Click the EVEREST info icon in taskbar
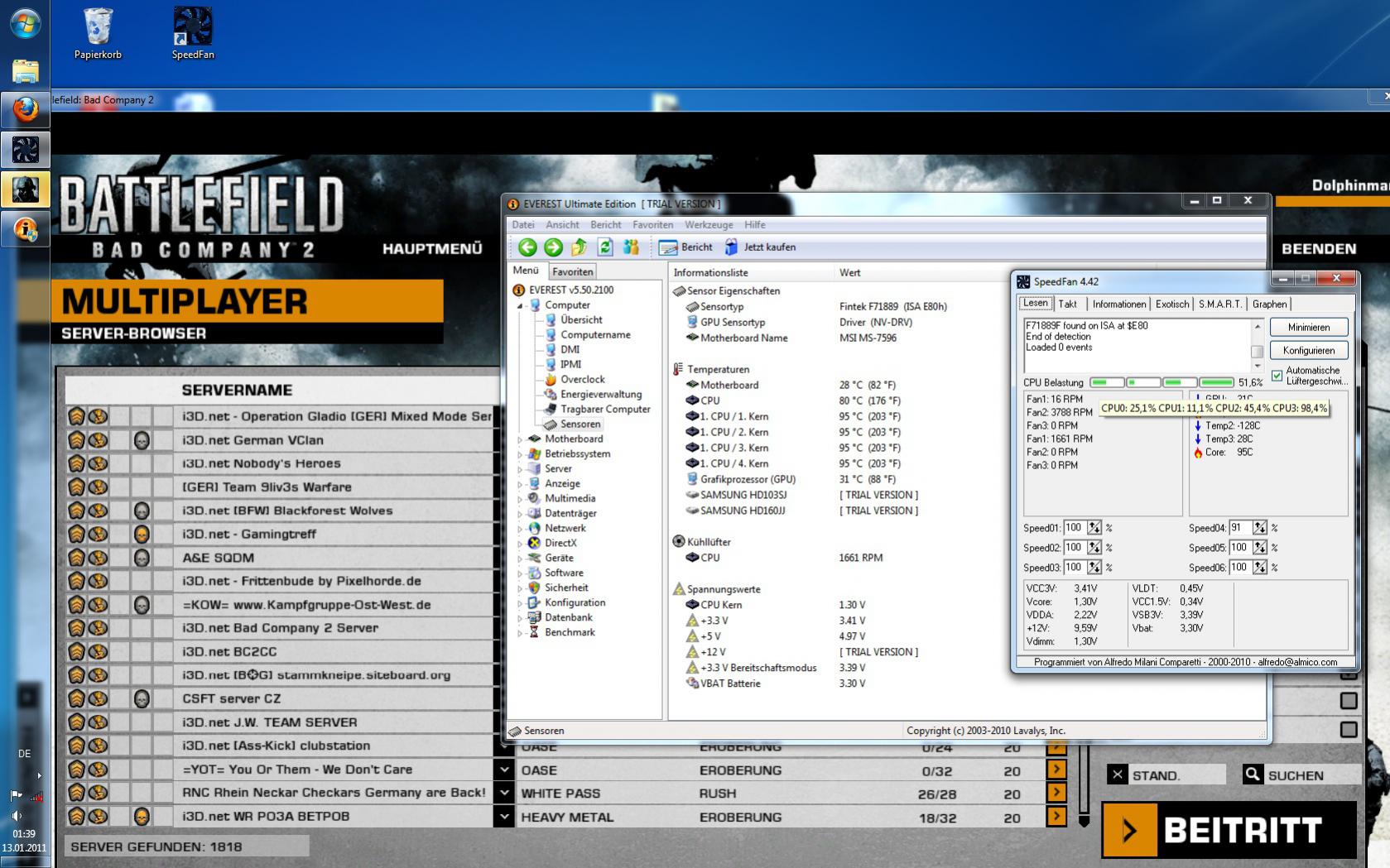Image resolution: width=1390 pixels, height=868 pixels. click(26, 229)
